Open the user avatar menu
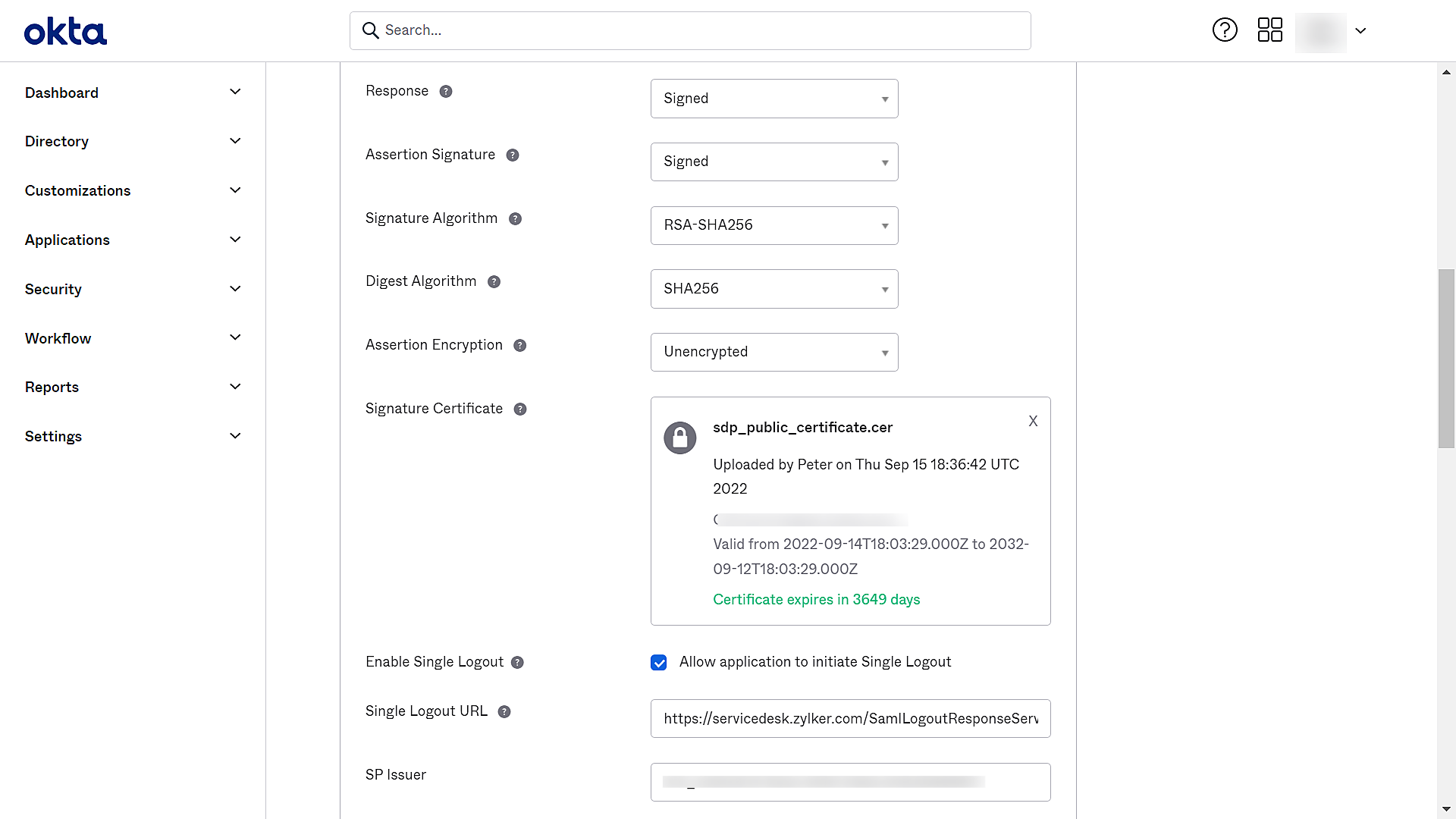The width and height of the screenshot is (1456, 819). tap(1320, 31)
